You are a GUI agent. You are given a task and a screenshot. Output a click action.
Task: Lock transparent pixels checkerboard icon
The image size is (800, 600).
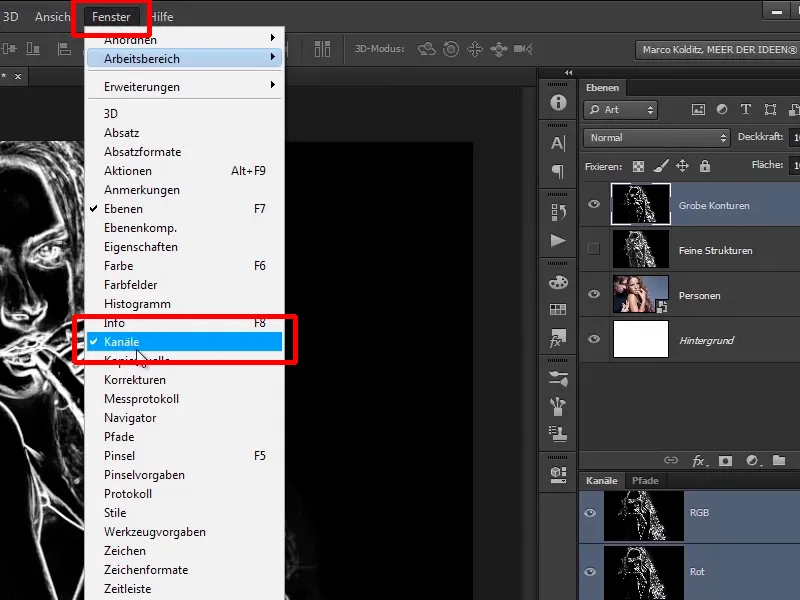638,166
